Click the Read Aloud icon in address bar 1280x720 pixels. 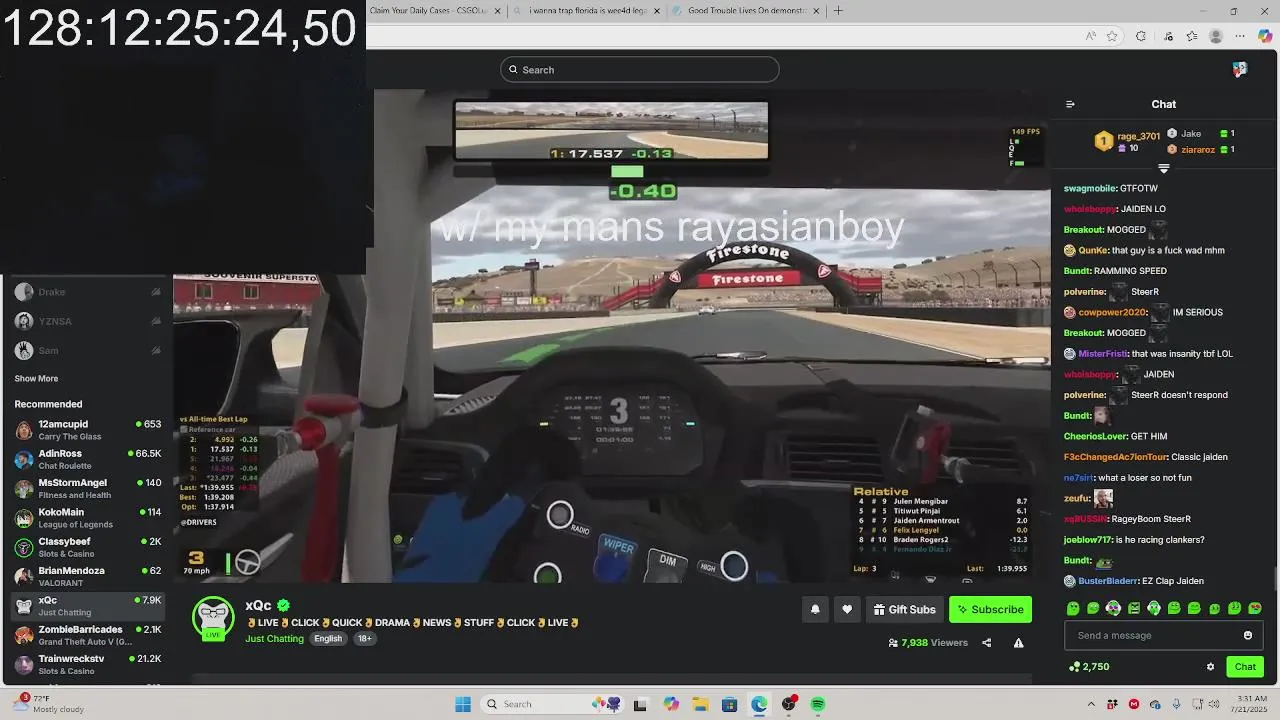[x=1091, y=36]
